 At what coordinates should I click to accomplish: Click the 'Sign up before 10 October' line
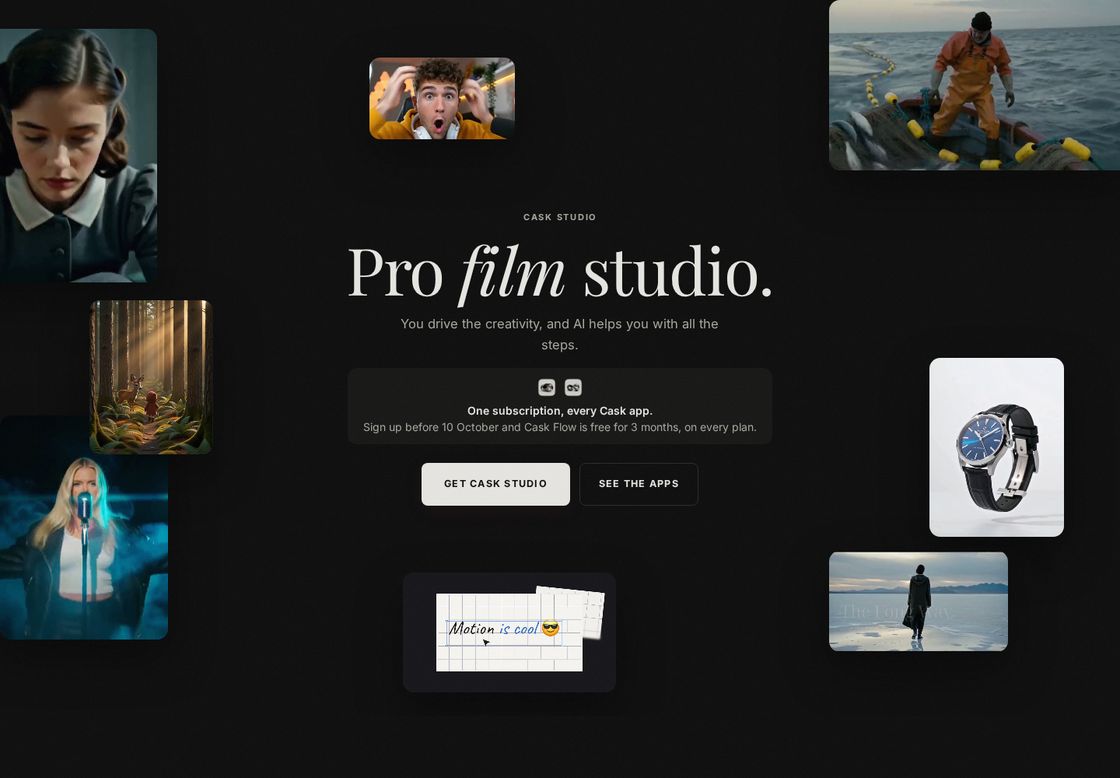pos(559,427)
